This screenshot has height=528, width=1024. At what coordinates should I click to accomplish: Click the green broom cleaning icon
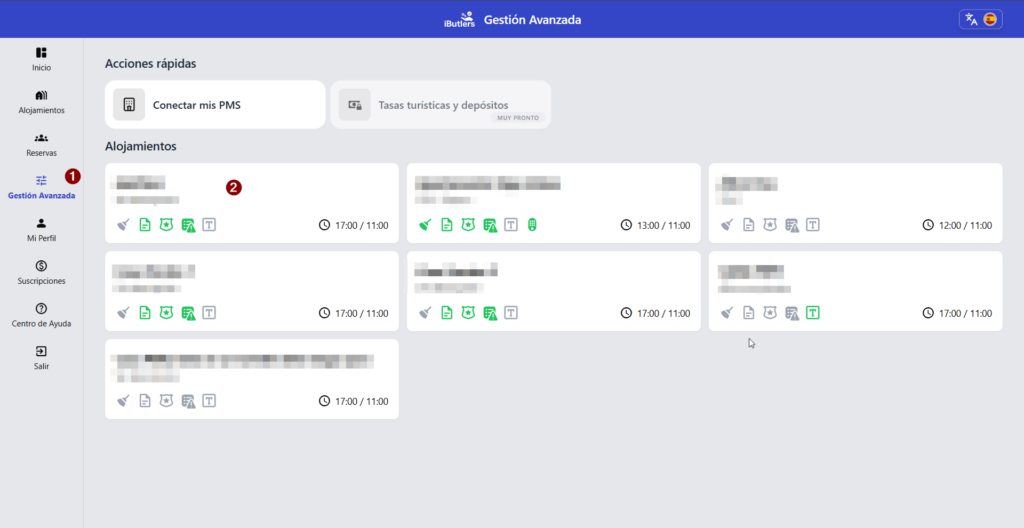pos(425,225)
